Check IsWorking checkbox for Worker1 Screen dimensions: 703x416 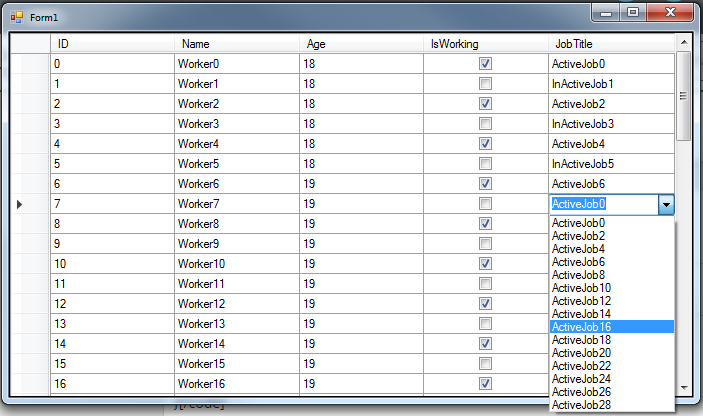pyautogui.click(x=485, y=84)
